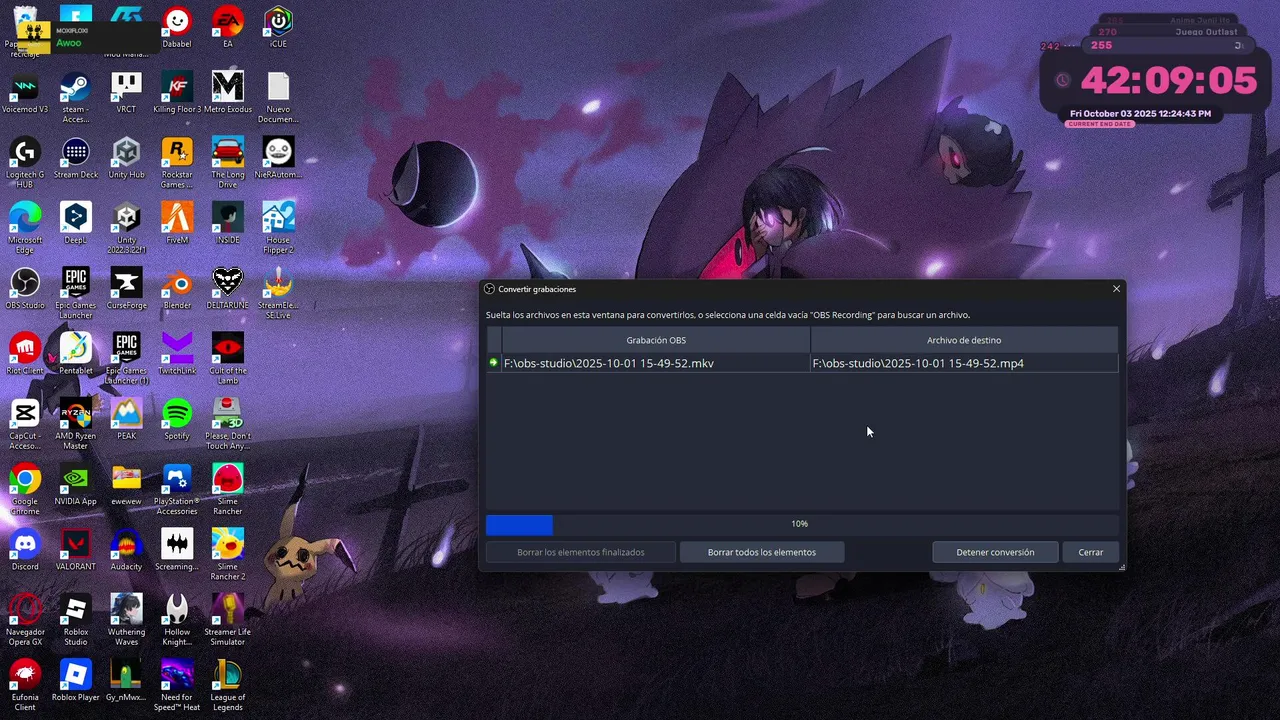Viewport: 1280px width, 720px height.
Task: Open TwitchLink icon
Action: pos(177,354)
